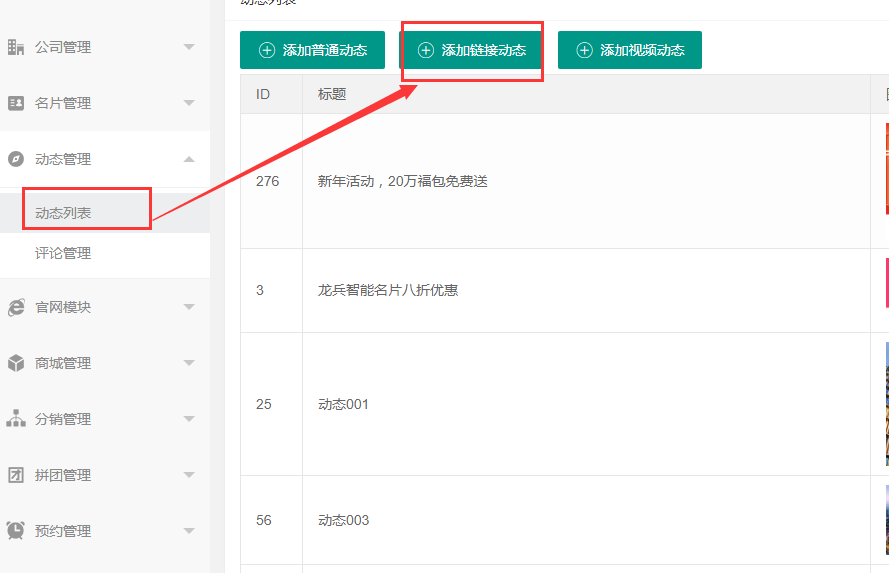Viewport: 889px width, 573px height.
Task: Click the card icon beside 名片管理
Action: click(16, 103)
